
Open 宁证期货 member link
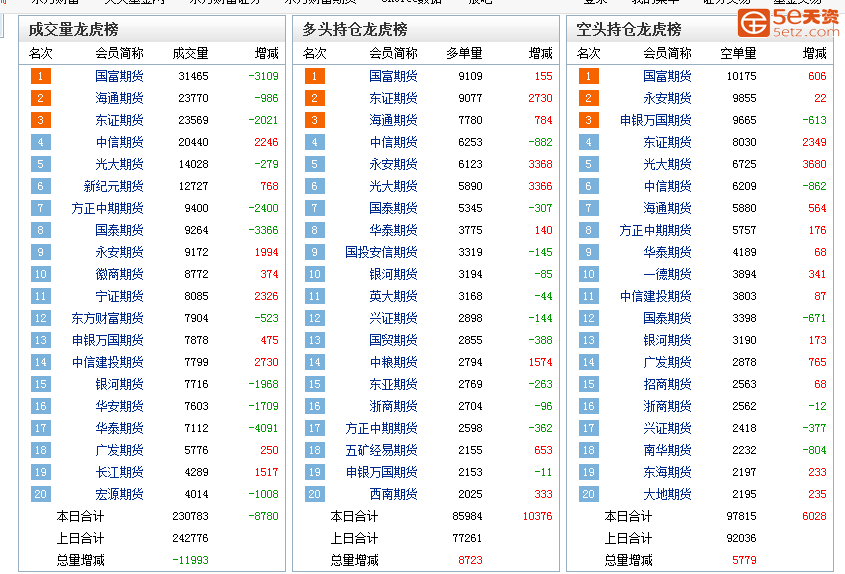119,296
